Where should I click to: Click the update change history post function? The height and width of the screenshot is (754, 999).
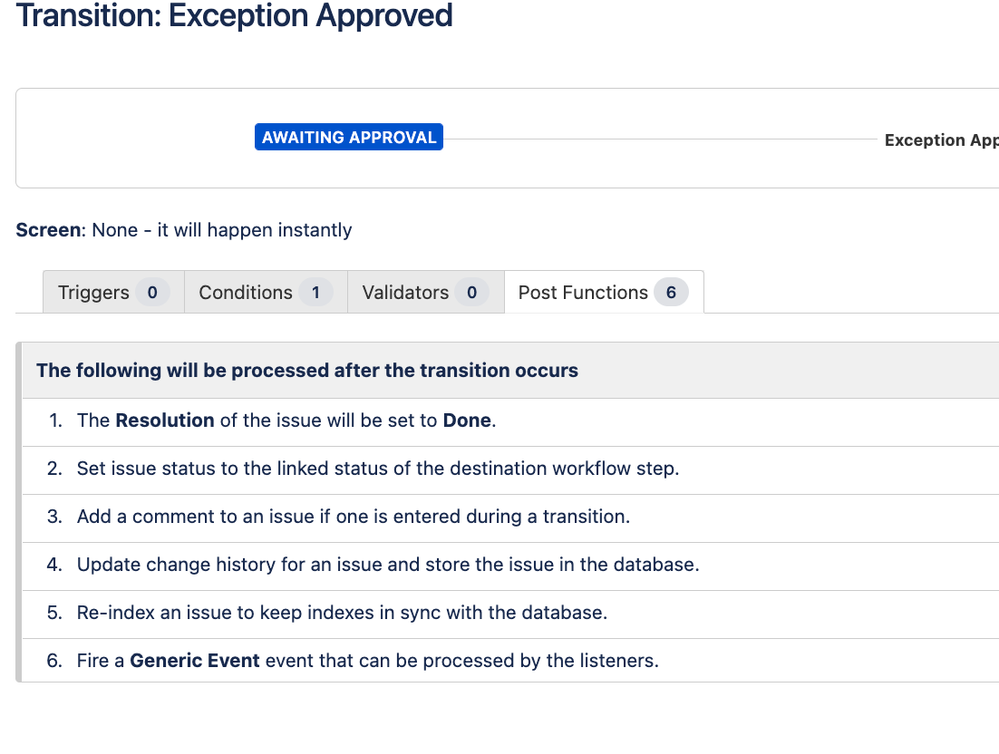click(x=390, y=565)
